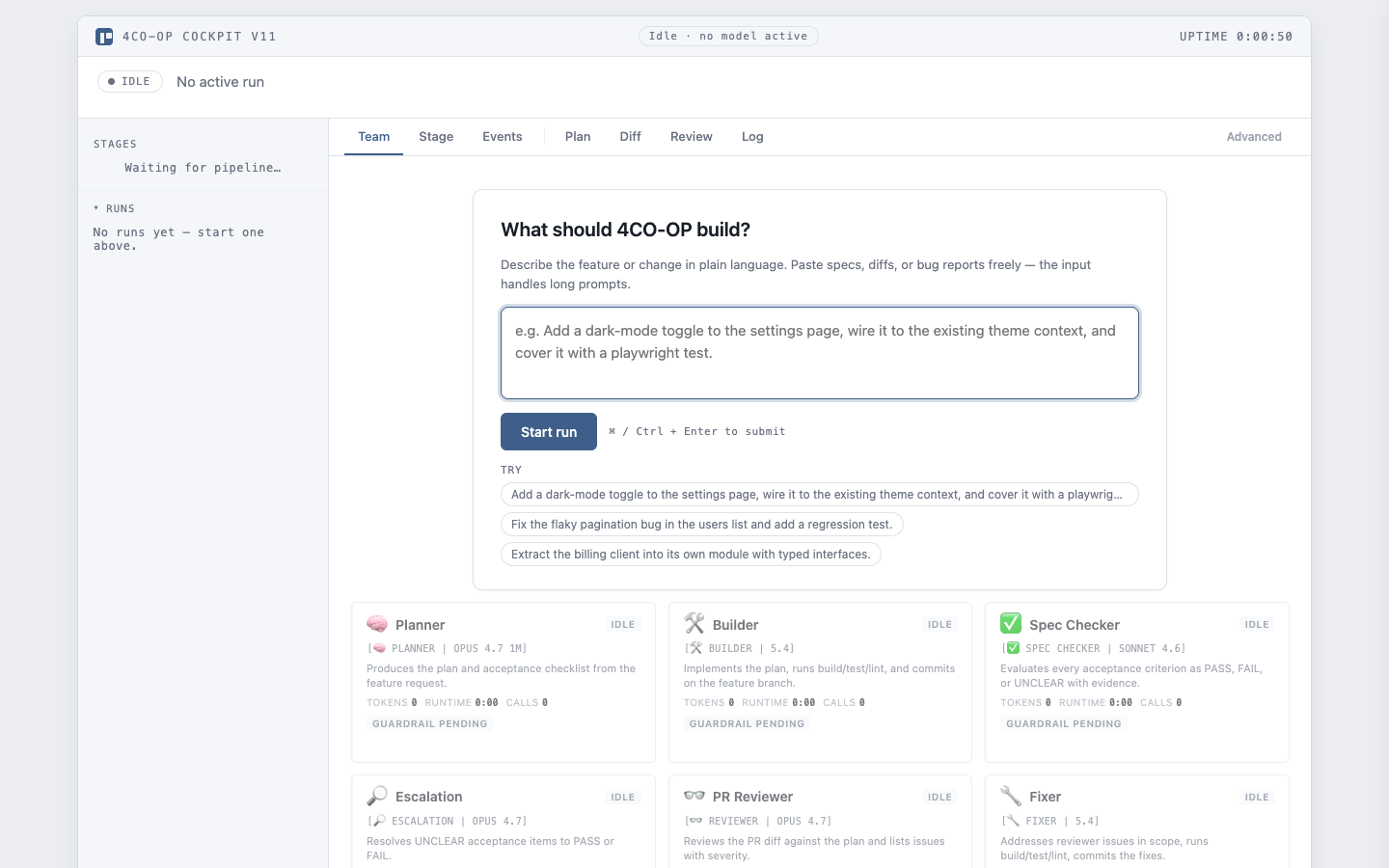Click the STAGES sidebar heading

pos(115,144)
